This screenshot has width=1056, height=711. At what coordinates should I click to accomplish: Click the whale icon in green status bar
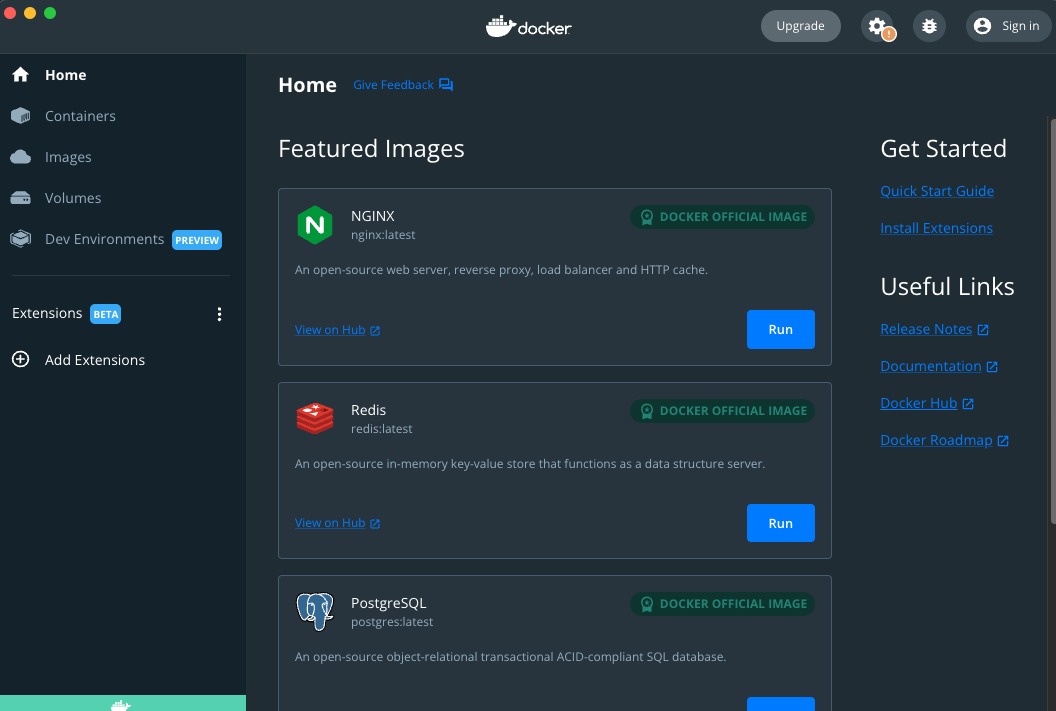(x=121, y=705)
